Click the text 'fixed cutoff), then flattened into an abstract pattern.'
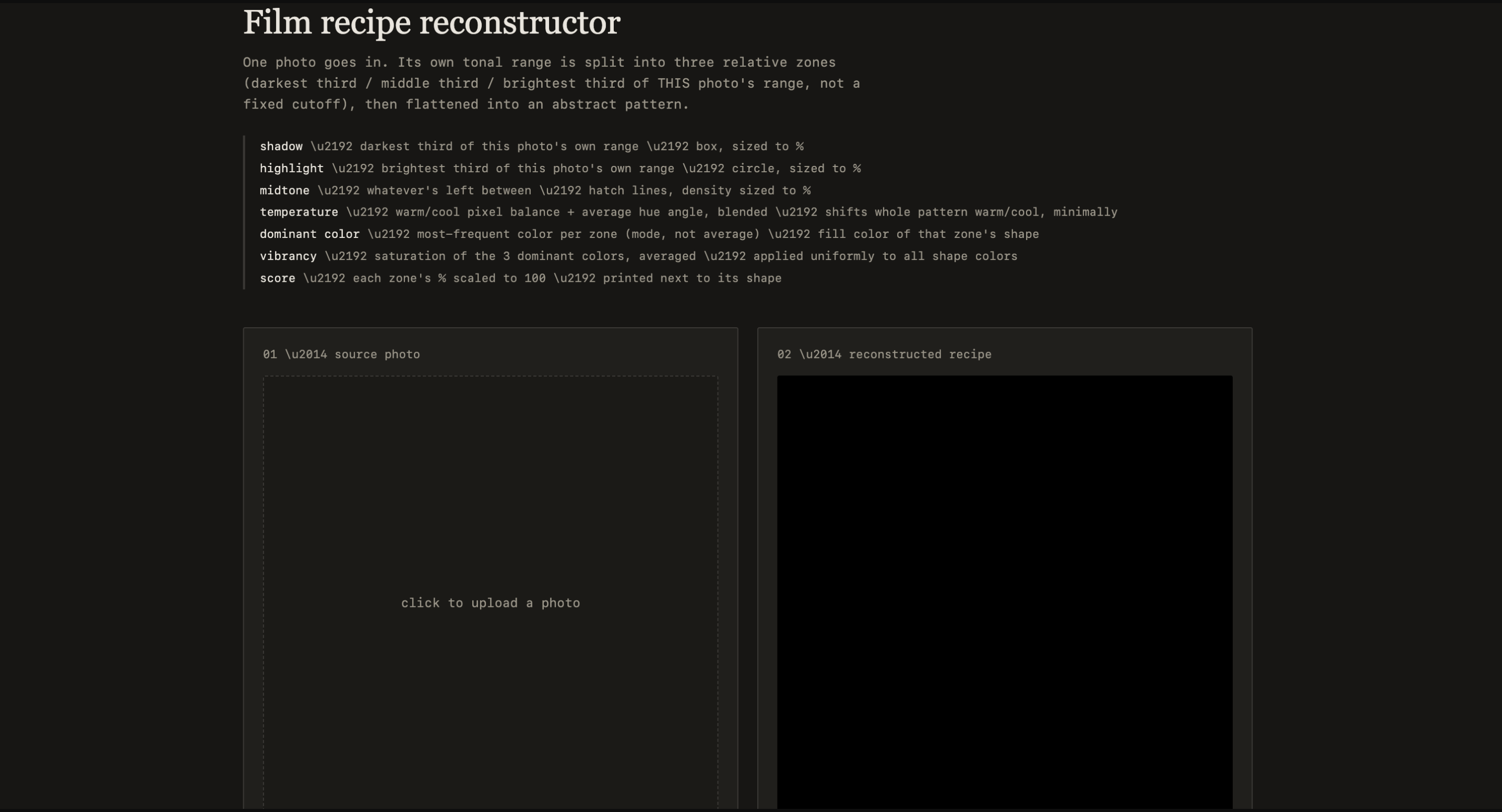The image size is (1502, 812). (x=466, y=104)
